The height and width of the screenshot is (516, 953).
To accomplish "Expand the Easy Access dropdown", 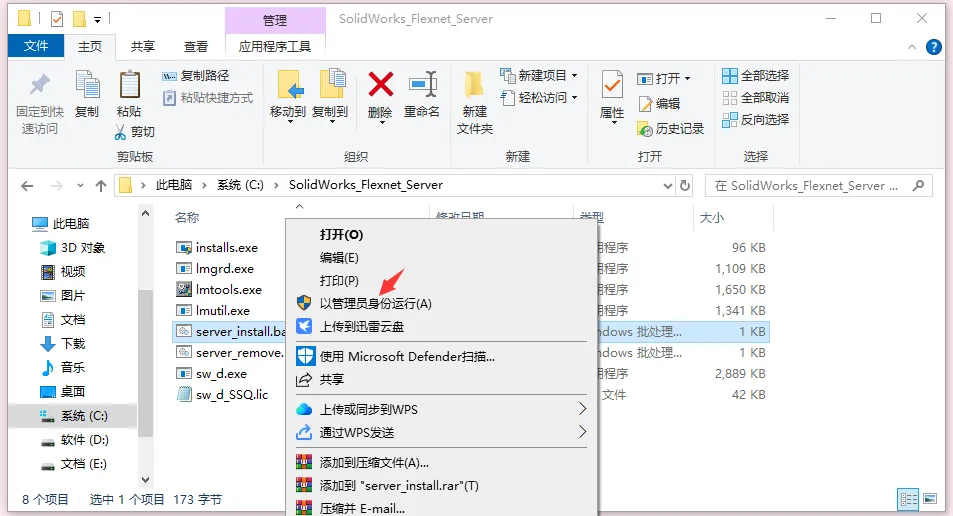I will point(574,97).
